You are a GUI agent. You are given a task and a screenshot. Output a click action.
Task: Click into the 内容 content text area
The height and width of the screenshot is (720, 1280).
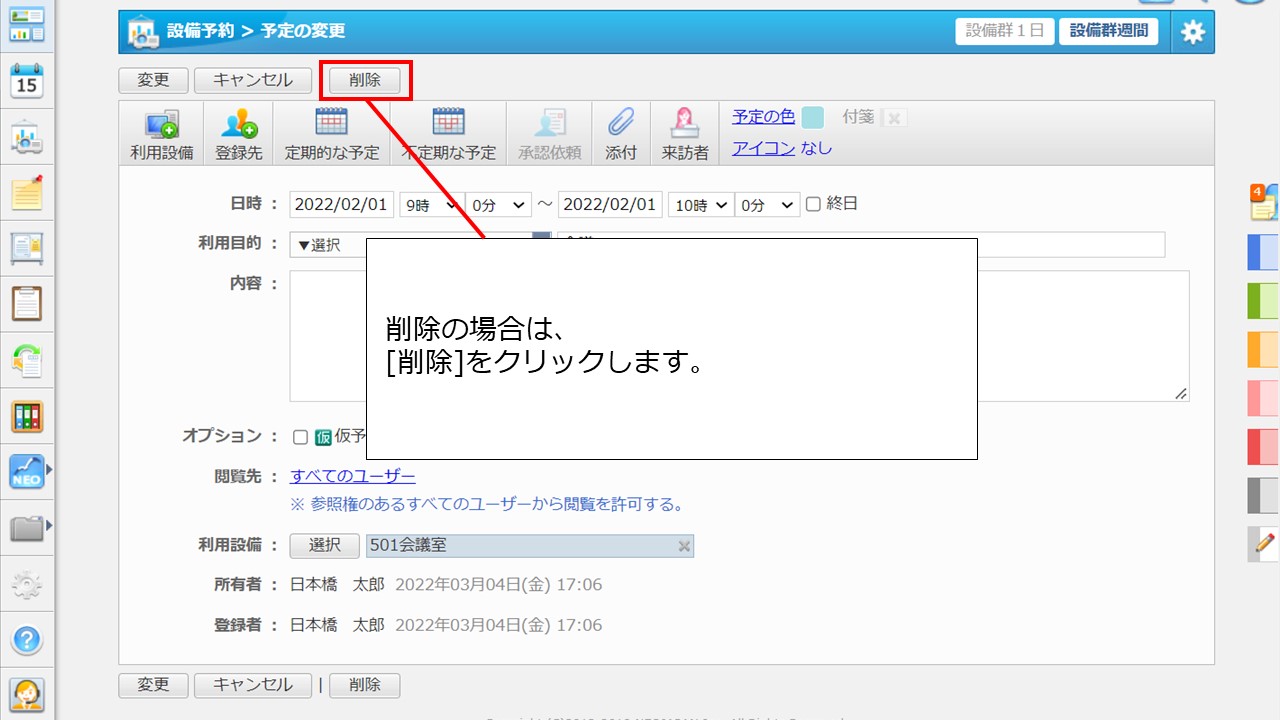tap(739, 336)
